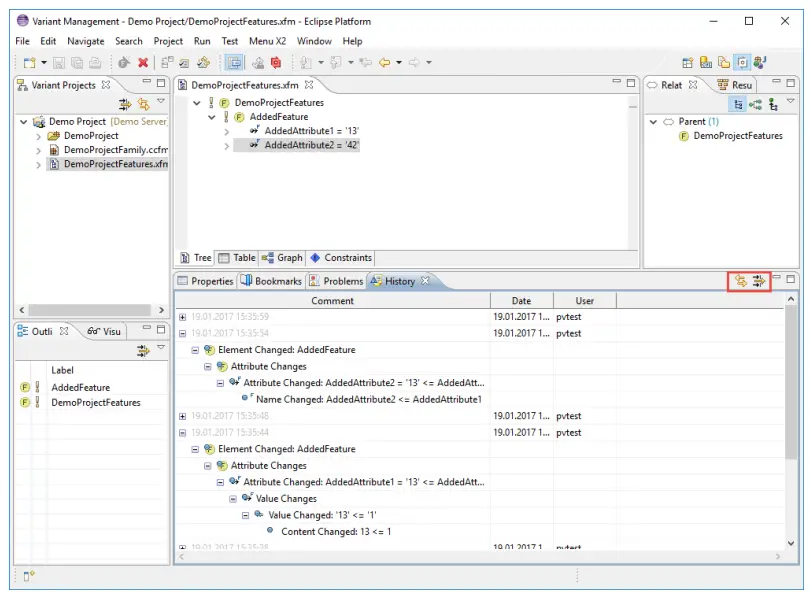
Task: Open the Navigate menu
Action: pos(85,41)
